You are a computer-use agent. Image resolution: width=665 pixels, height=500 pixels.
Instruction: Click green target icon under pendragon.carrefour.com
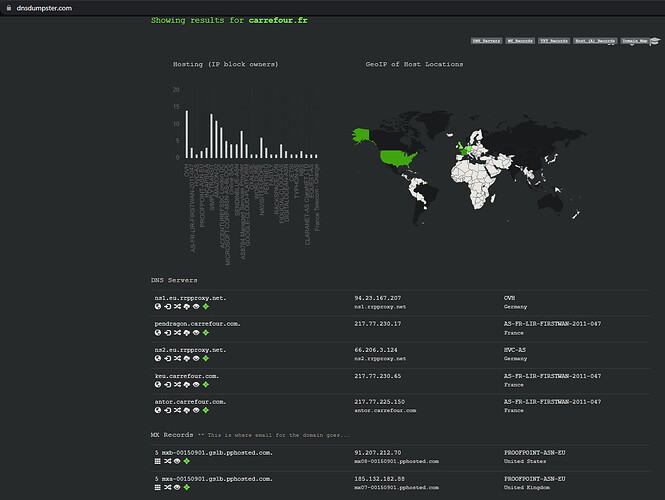click(206, 333)
